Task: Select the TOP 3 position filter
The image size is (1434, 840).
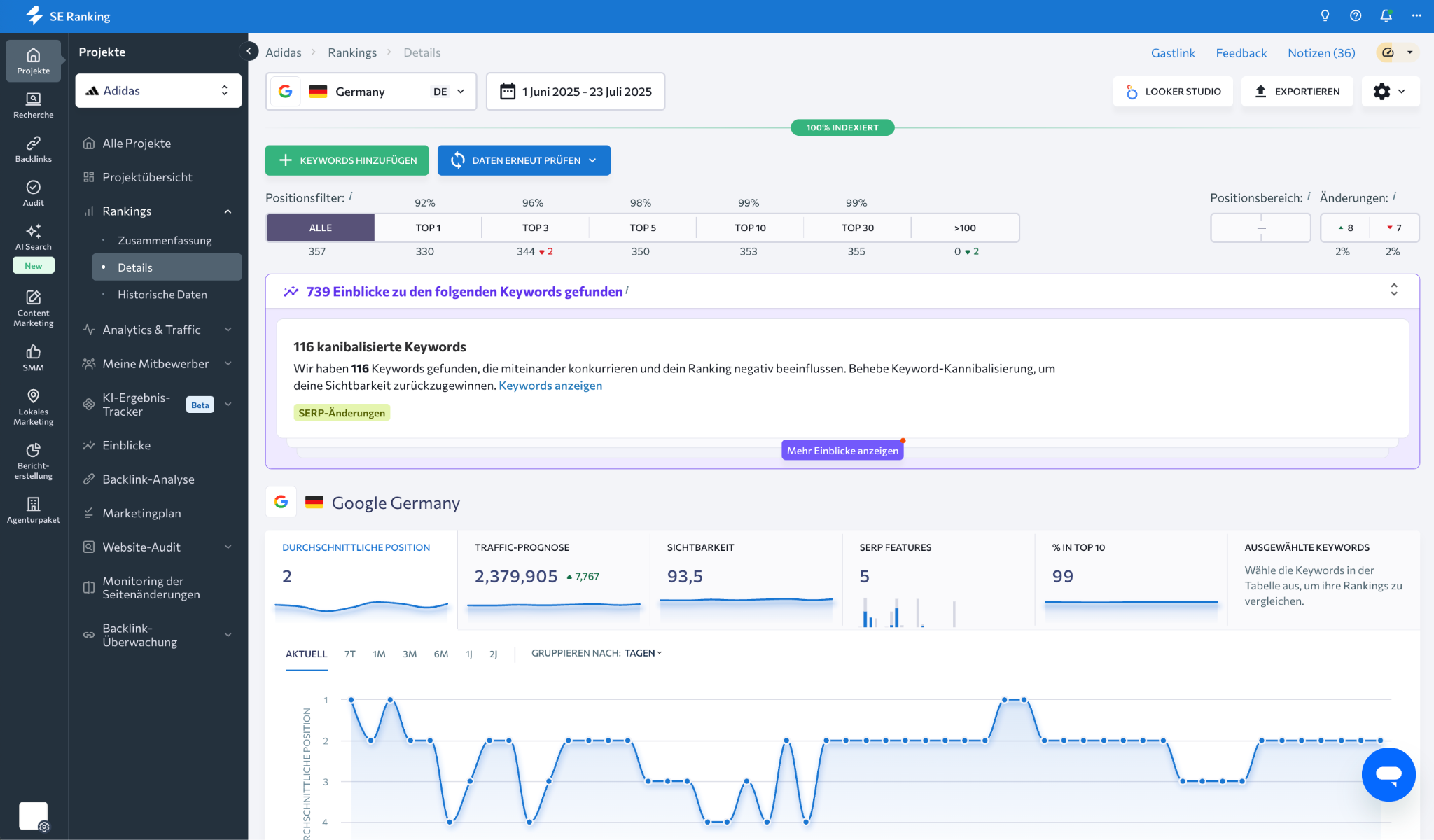Action: click(x=536, y=227)
